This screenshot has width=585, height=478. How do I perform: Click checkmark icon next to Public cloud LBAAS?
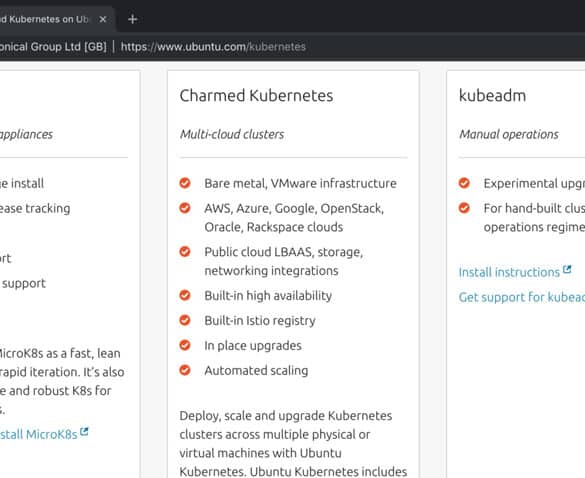point(185,252)
